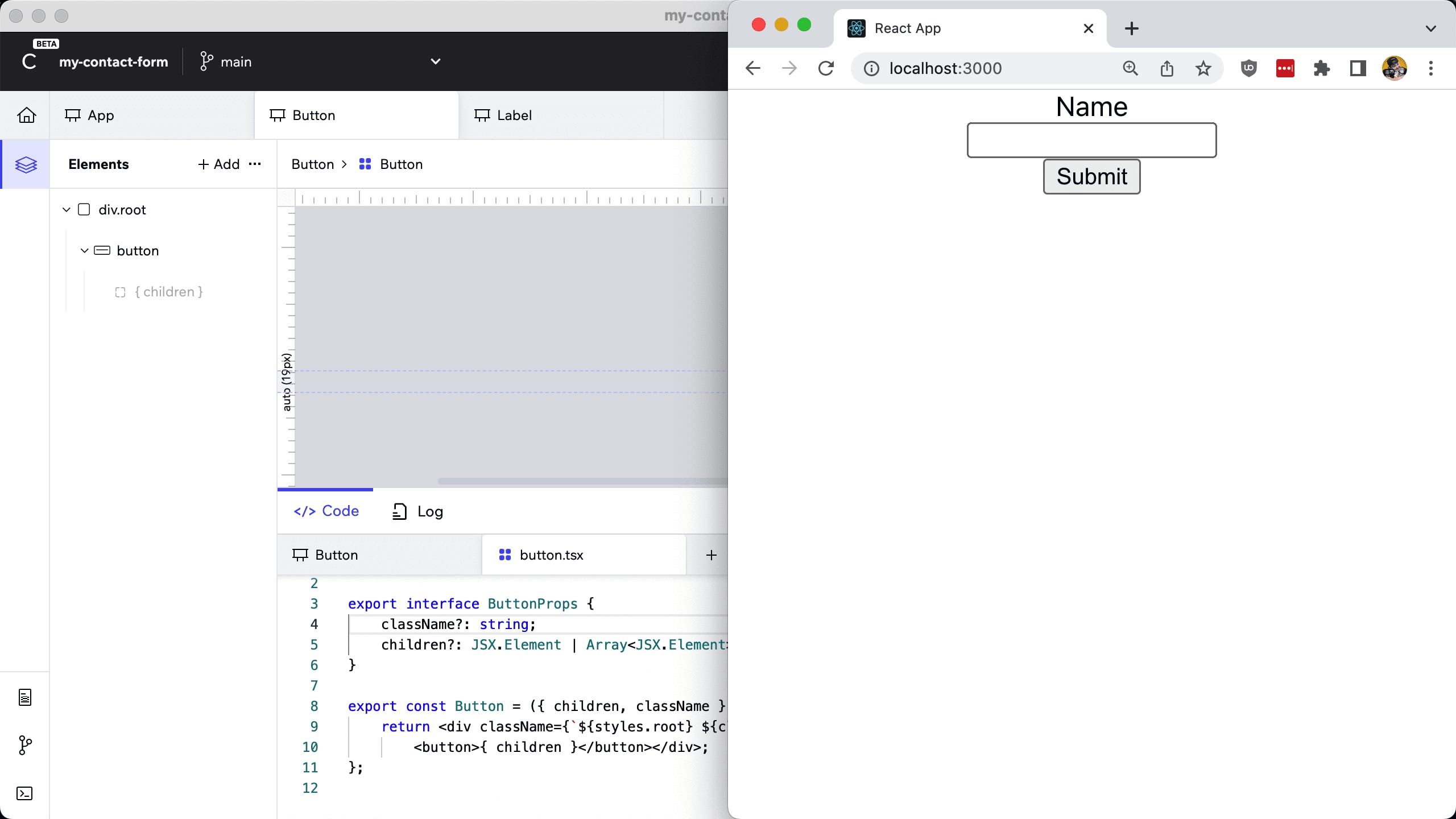Click the more options ellipsis in Elements
This screenshot has height=819, width=1456.
tap(255, 164)
